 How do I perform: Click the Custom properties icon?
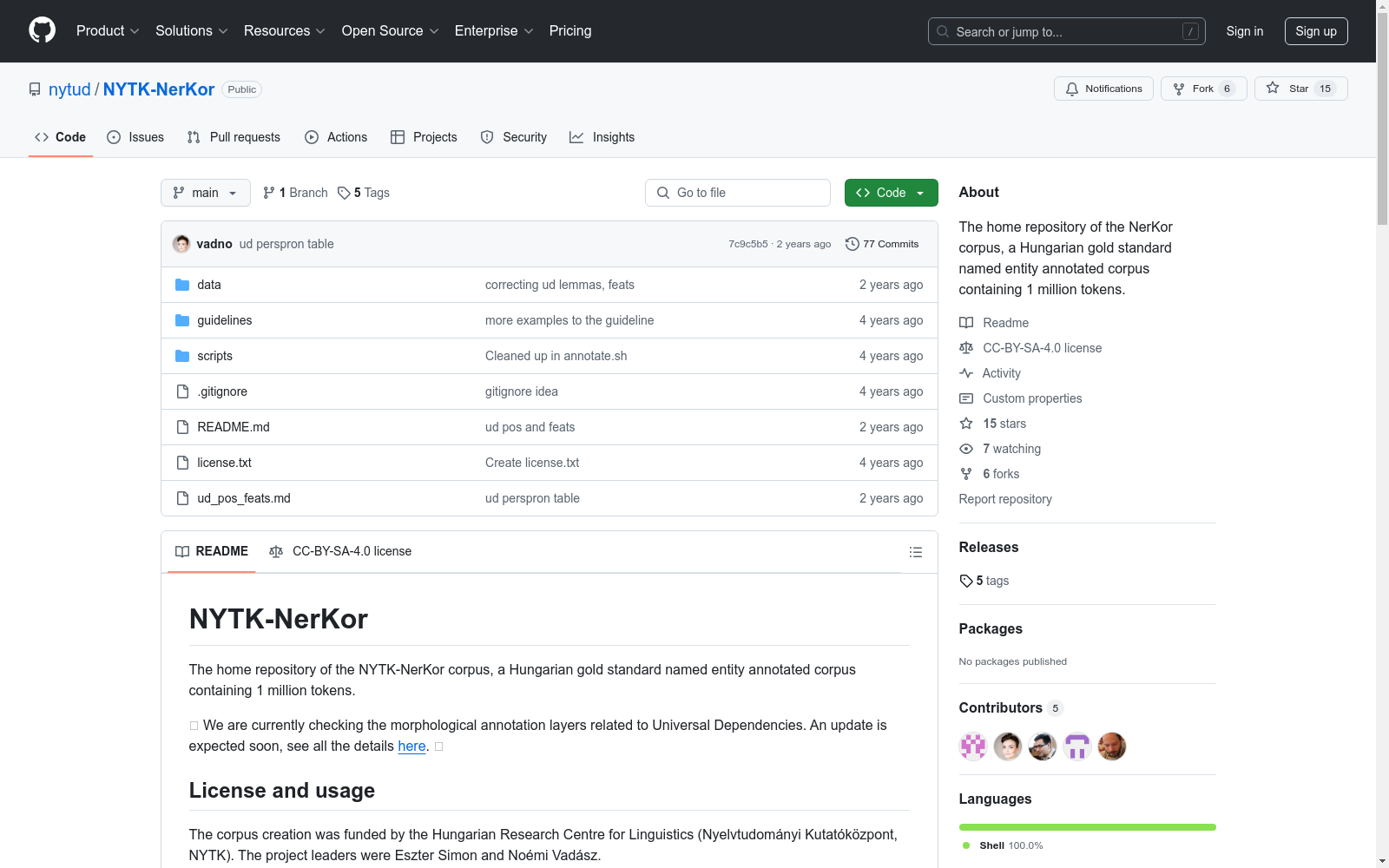966,398
